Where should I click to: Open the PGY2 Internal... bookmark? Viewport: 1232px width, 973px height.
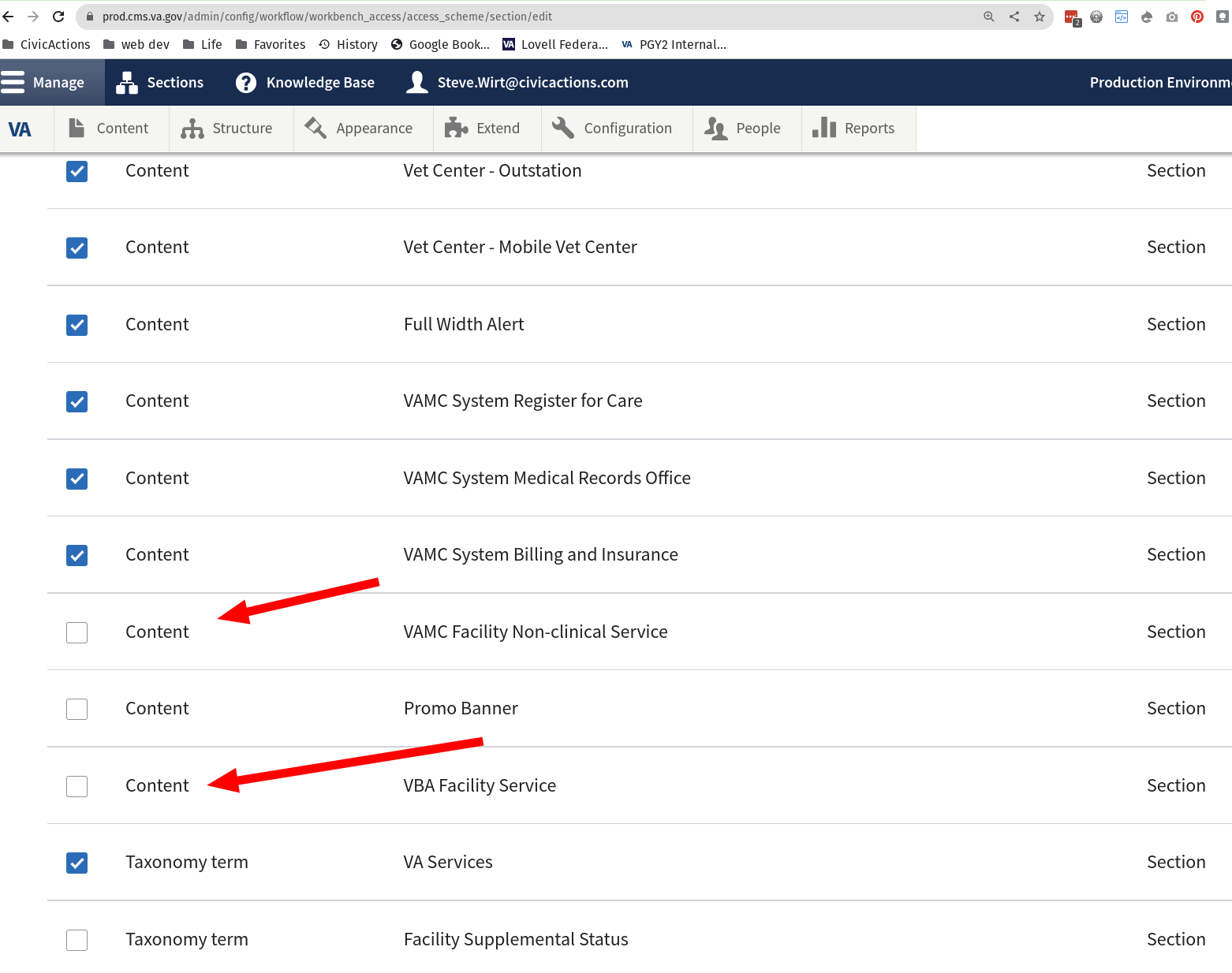(674, 45)
